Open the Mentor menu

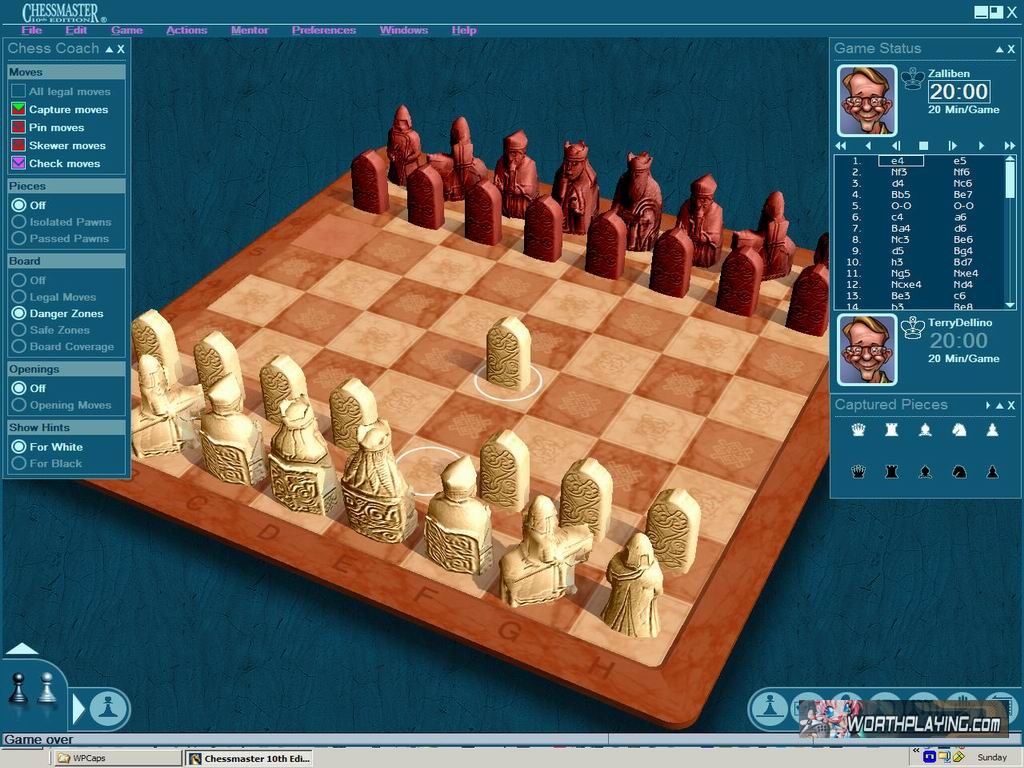click(249, 30)
